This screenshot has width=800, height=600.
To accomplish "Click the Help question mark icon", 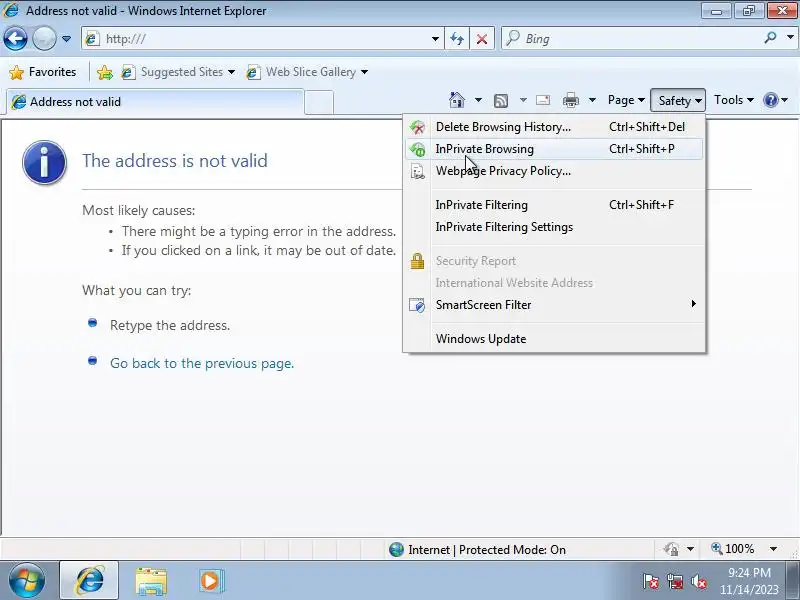I will tap(770, 100).
